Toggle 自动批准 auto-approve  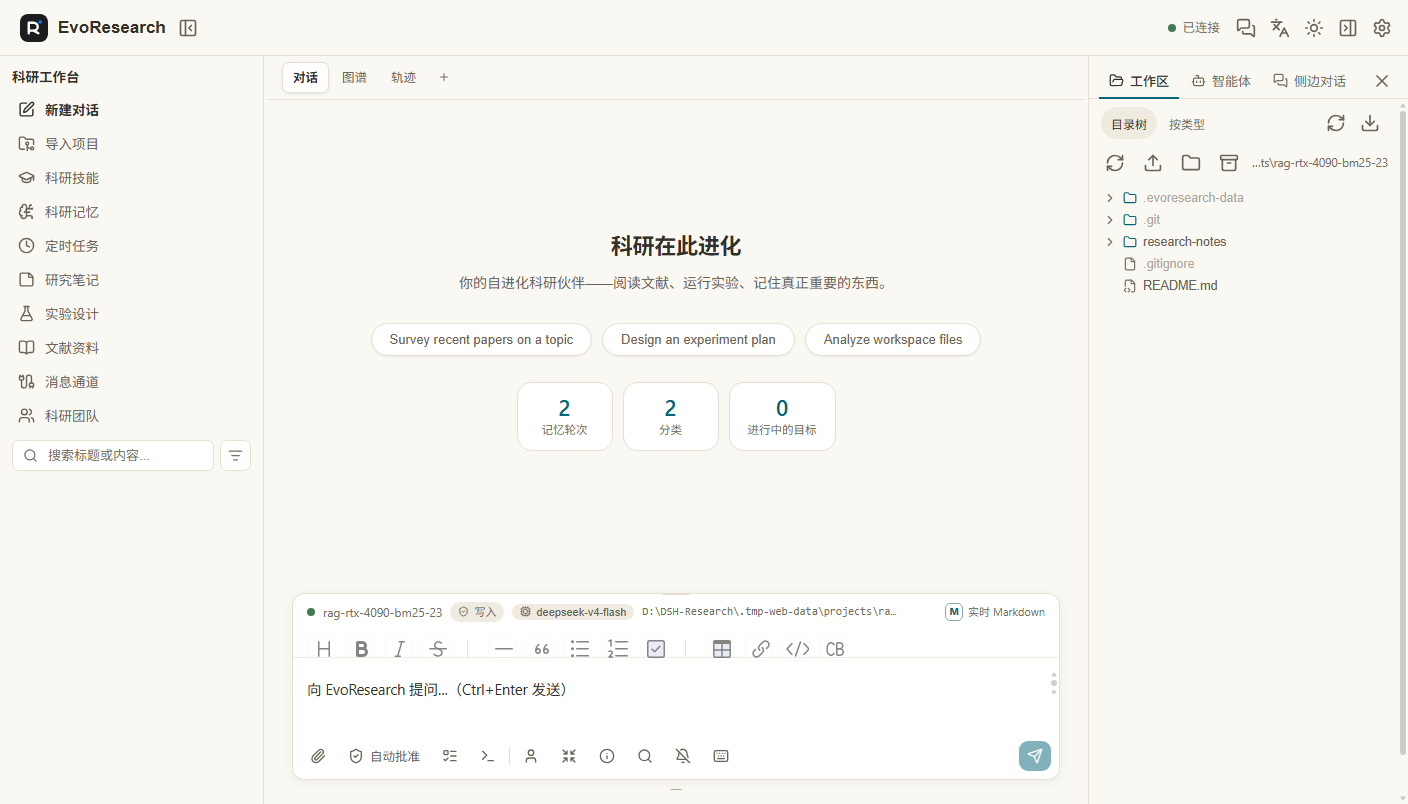[384, 756]
